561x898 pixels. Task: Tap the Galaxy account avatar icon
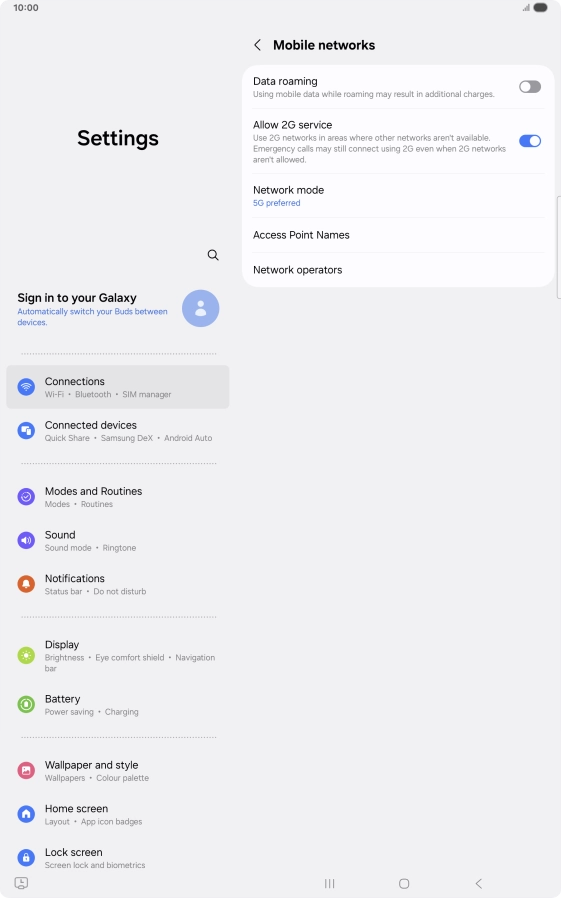(x=200, y=308)
